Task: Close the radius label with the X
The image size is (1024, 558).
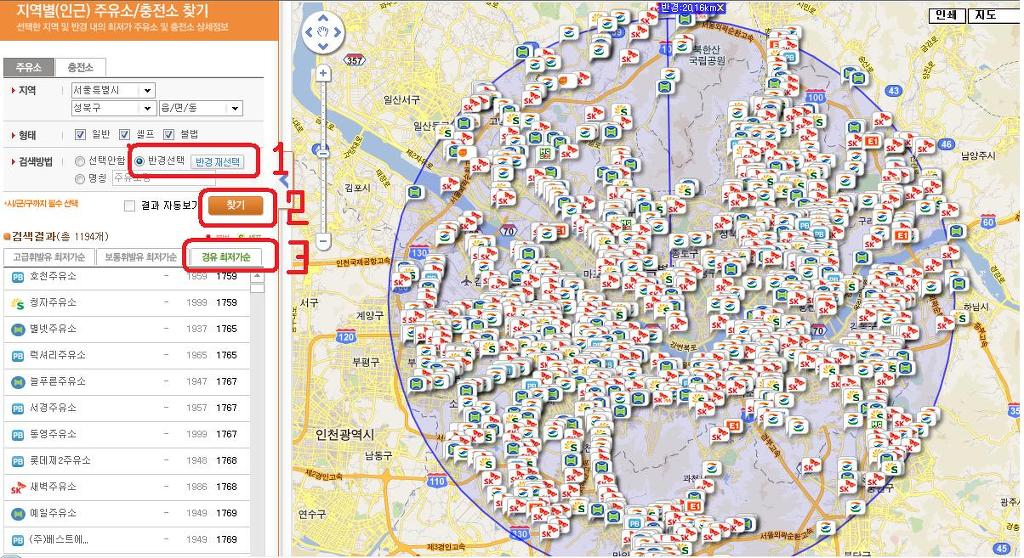Action: (x=720, y=7)
